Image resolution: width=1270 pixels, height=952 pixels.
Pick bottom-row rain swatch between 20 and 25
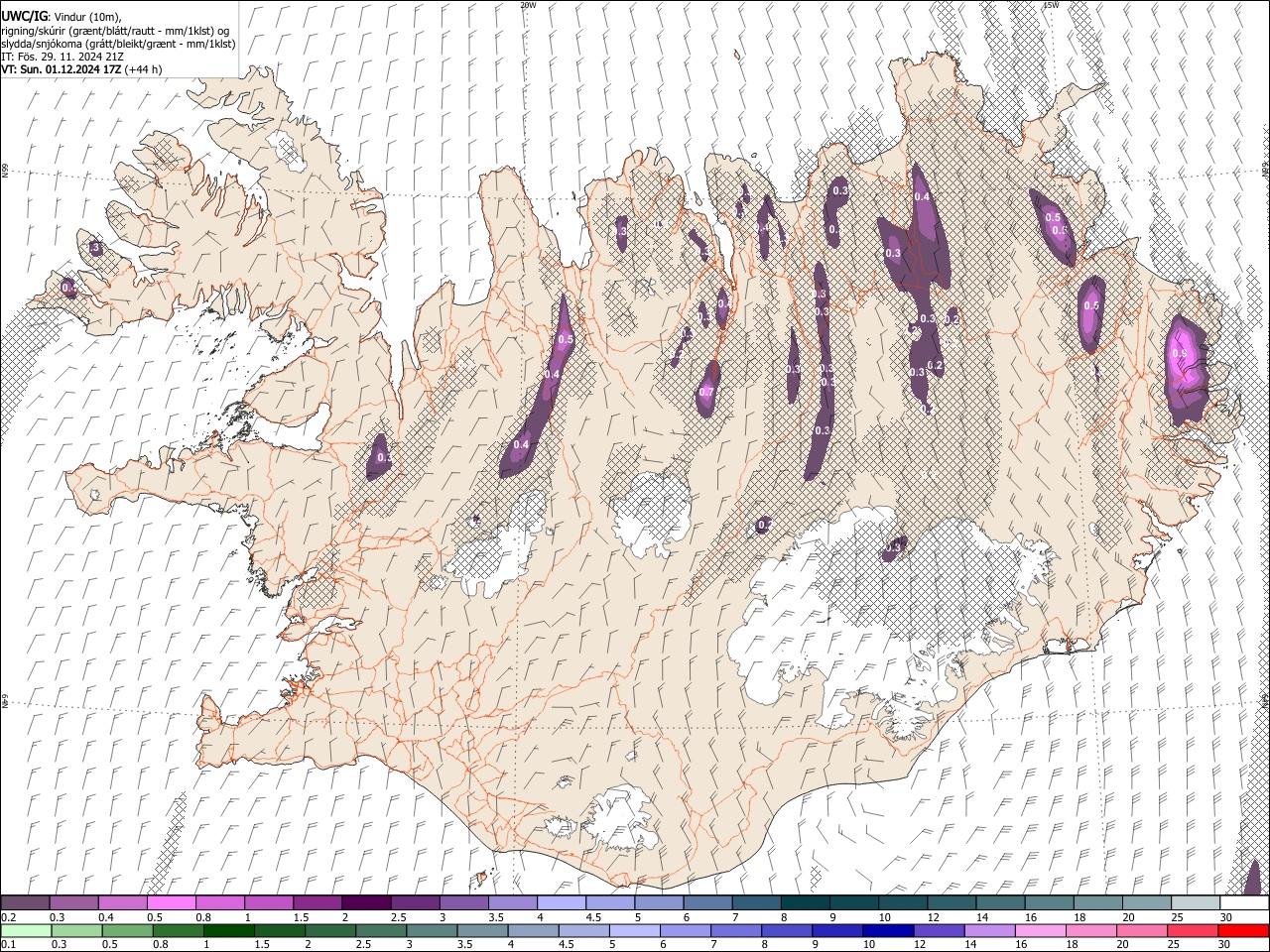(x=1142, y=930)
